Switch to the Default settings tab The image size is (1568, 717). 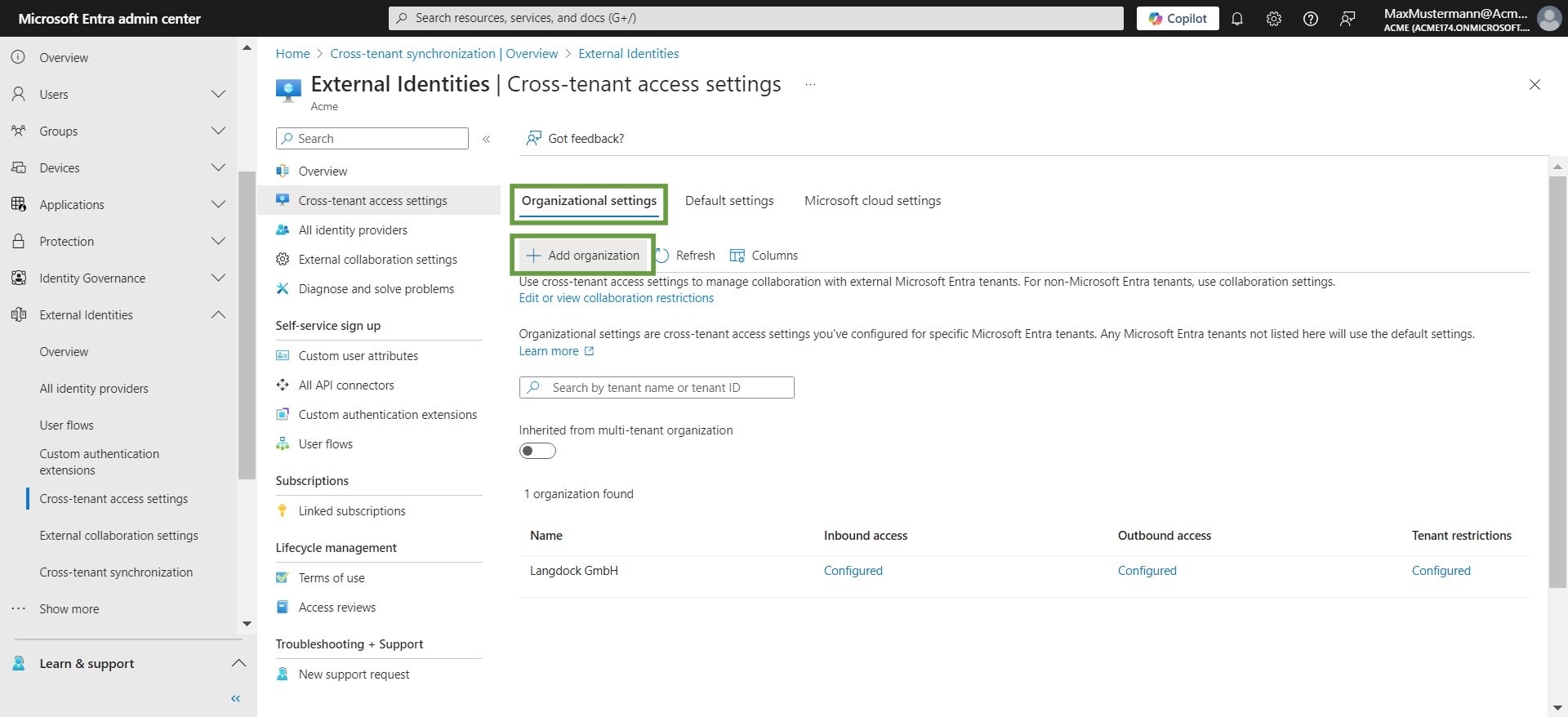[x=729, y=201]
